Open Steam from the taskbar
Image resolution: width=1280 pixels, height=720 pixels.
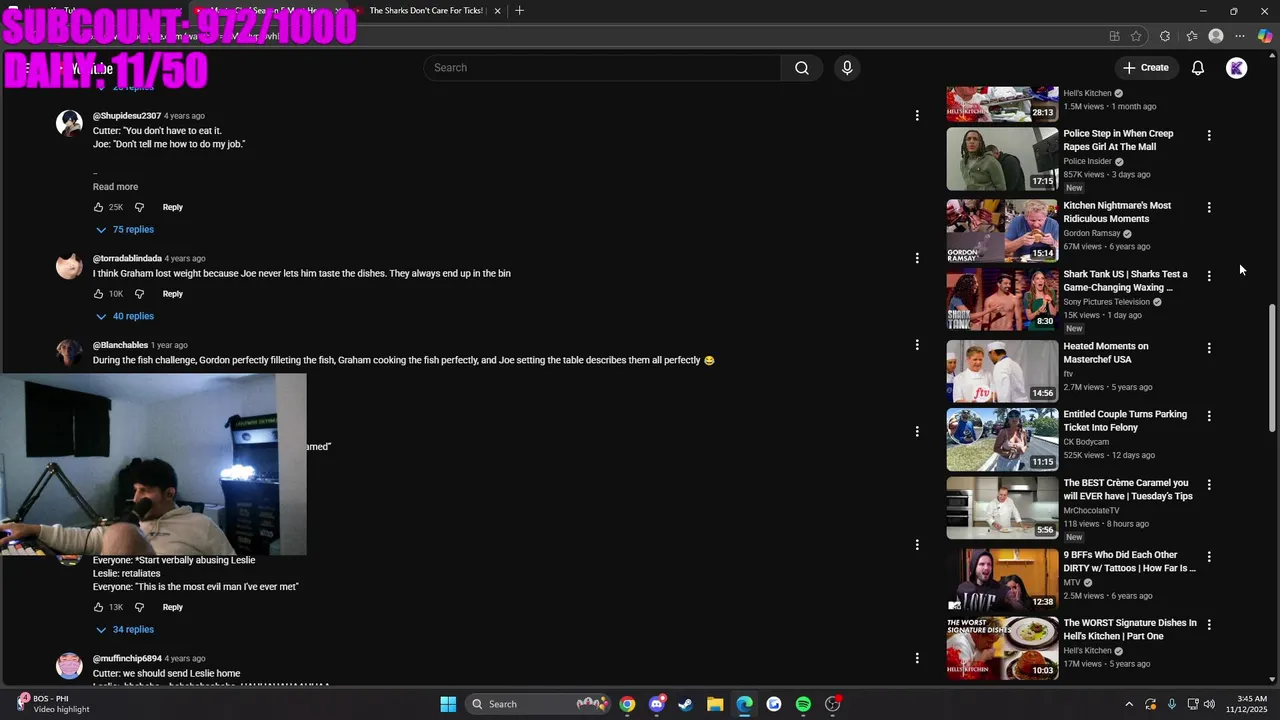685,704
